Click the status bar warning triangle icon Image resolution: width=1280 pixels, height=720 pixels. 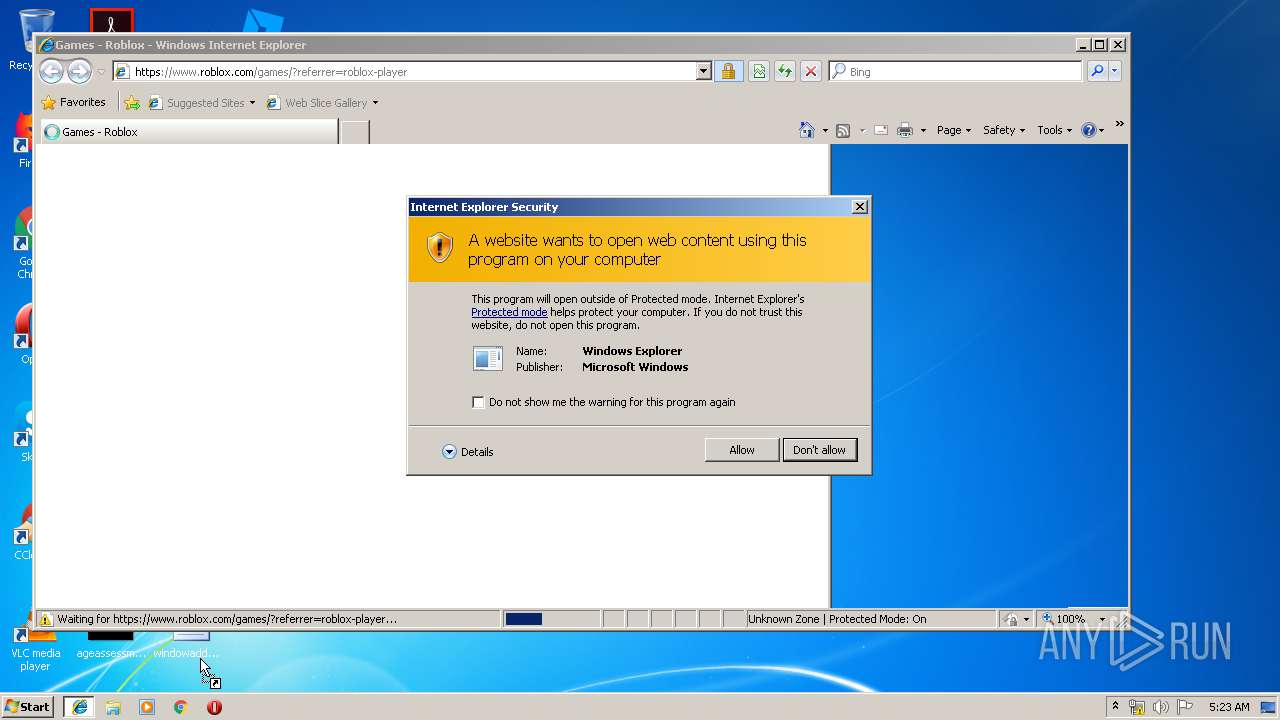click(x=46, y=620)
